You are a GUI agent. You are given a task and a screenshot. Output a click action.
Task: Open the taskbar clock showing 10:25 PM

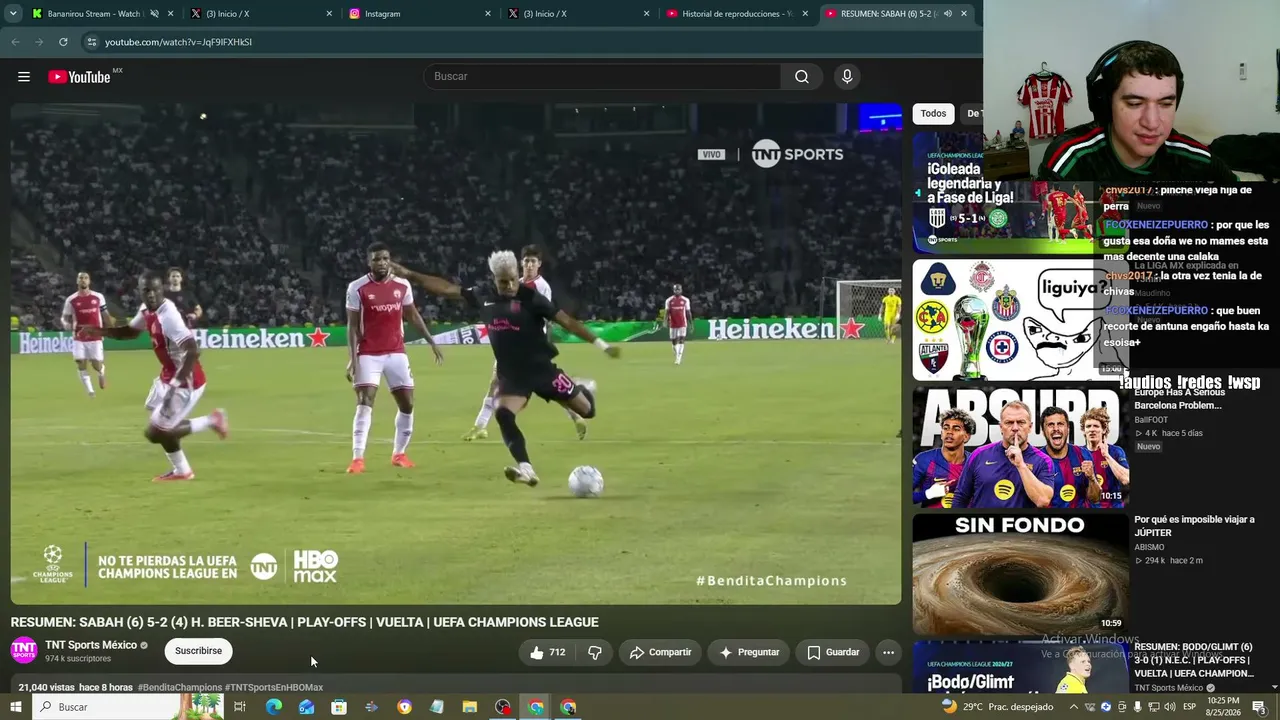coord(1222,707)
